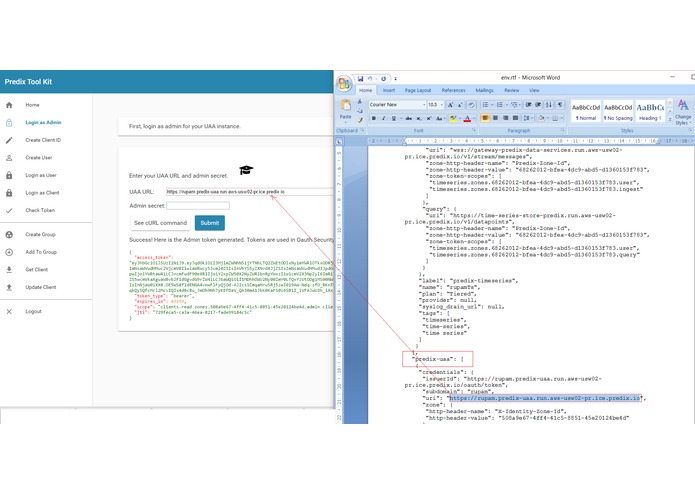This screenshot has width=695, height=494.
Task: Click the plus-circle icon beside Add To Group
Action: click(x=9, y=252)
